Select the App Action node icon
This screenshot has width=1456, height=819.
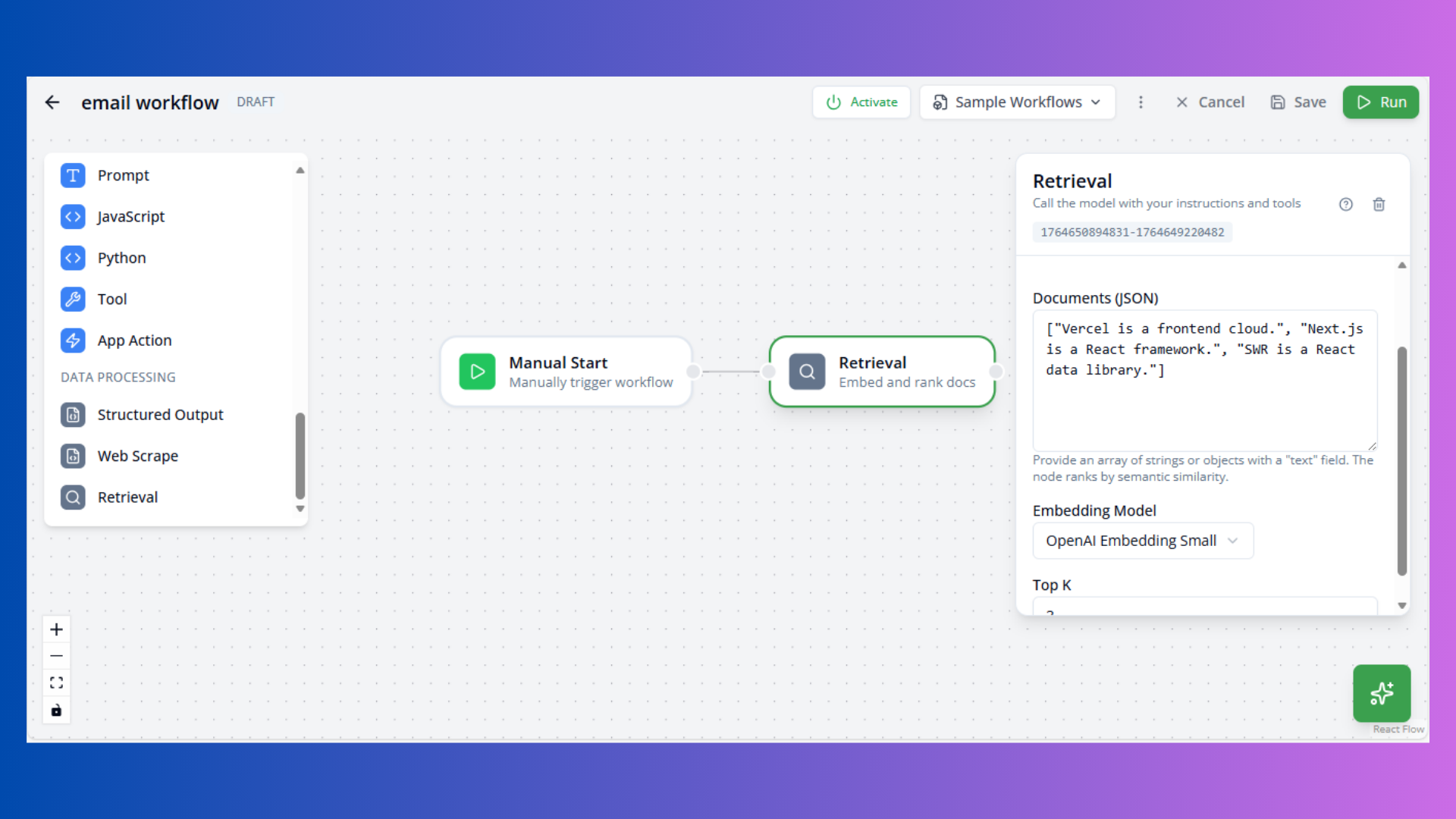click(x=73, y=340)
